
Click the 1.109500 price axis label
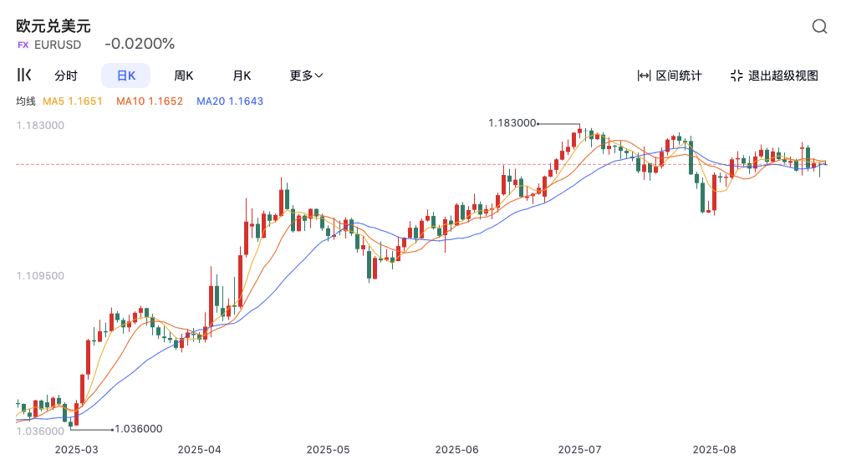[x=41, y=275]
